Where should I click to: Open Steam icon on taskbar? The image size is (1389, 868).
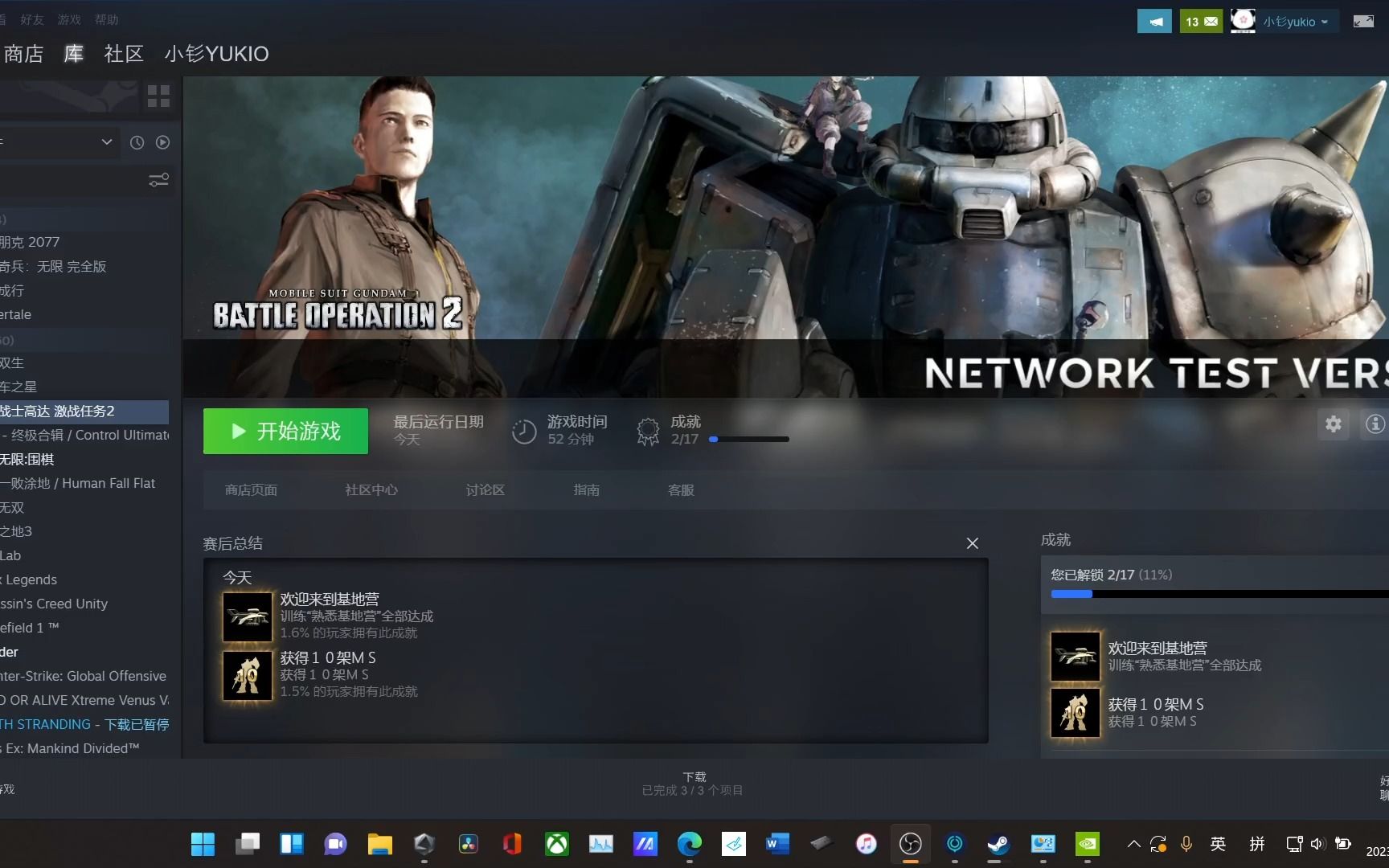tap(998, 844)
